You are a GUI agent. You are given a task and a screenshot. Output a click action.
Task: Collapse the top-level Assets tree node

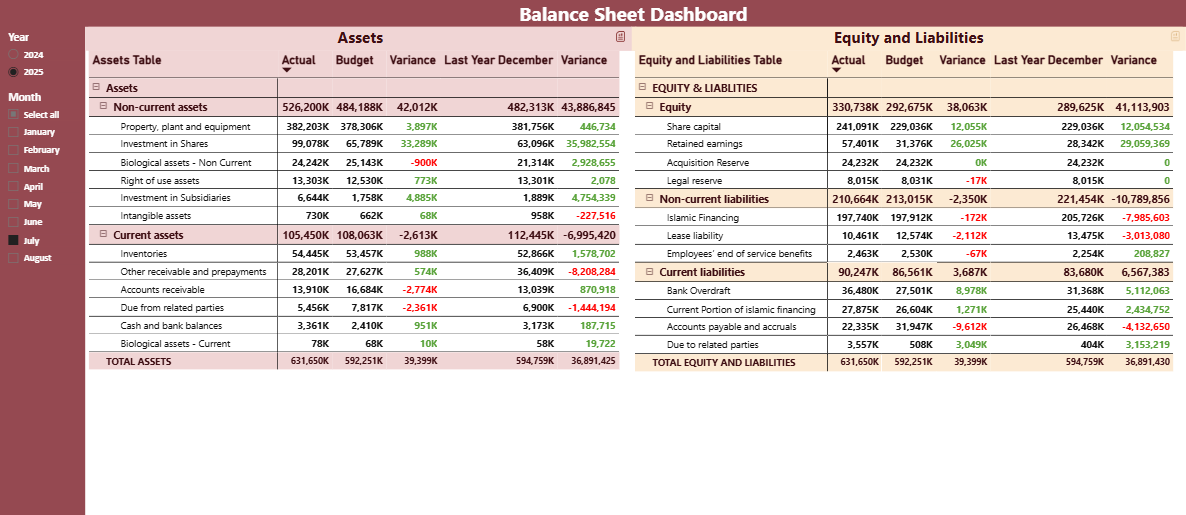(96, 88)
